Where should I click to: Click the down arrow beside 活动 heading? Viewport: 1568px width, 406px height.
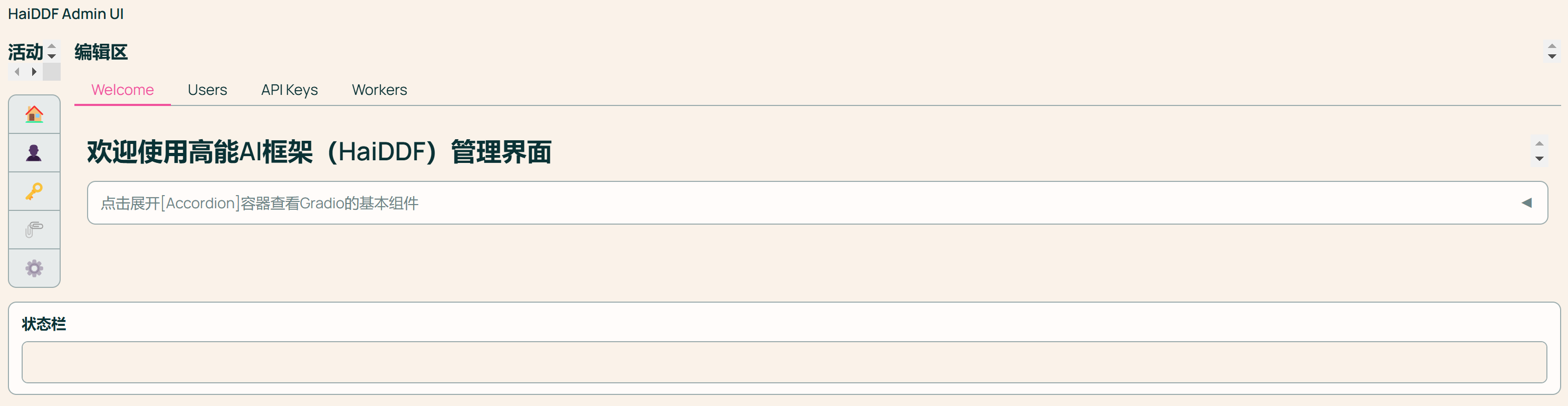pos(52,56)
